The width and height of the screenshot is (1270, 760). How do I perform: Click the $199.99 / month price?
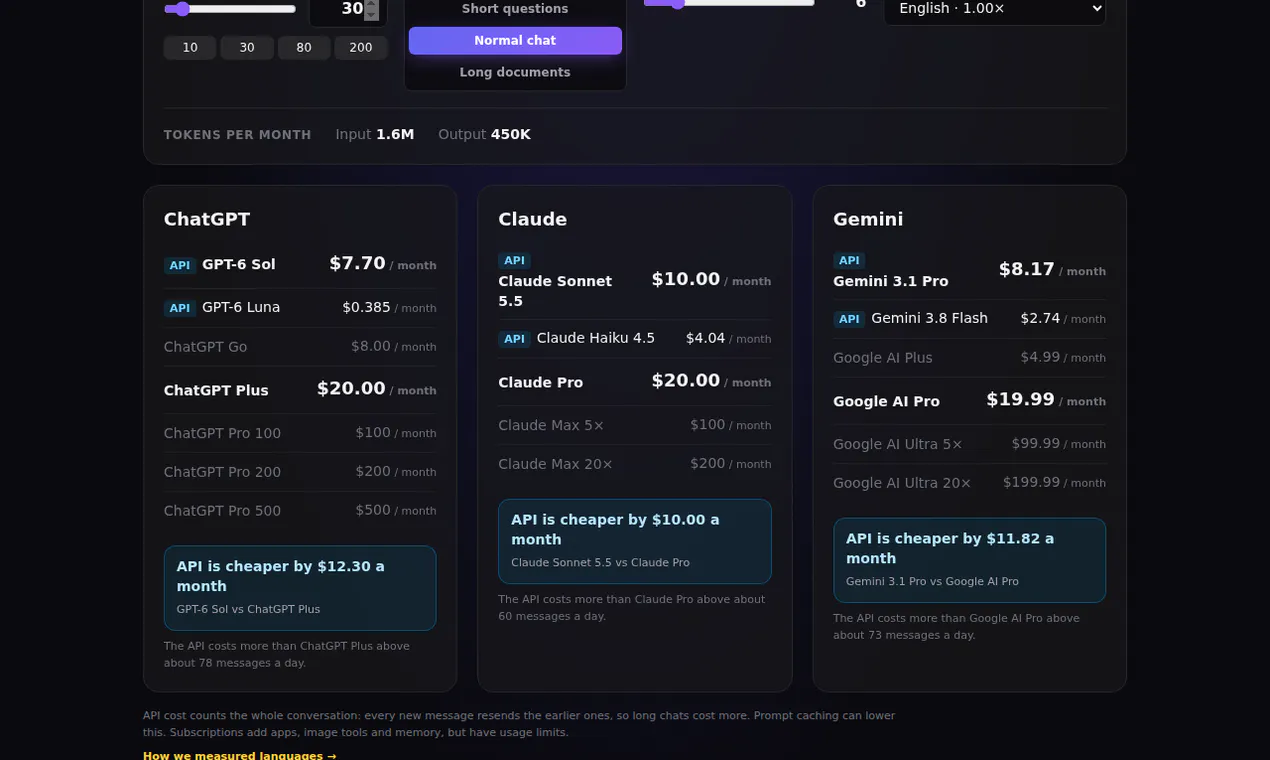coord(1054,483)
